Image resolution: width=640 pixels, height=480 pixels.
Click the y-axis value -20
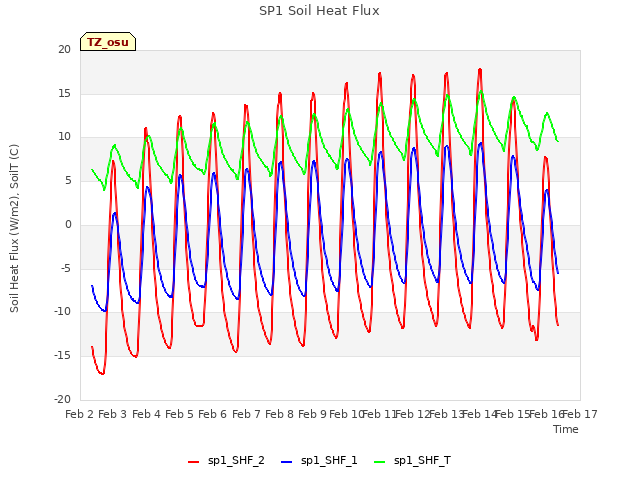[62, 399]
